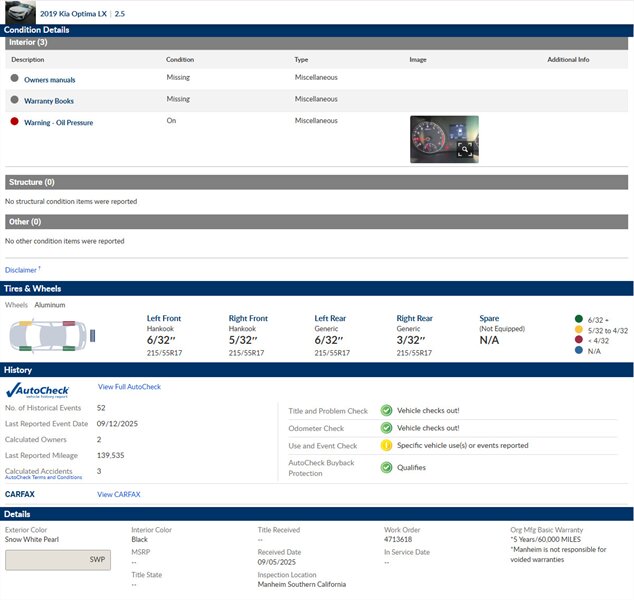Open the View Full AutoCheck link
634x600 pixels.
(x=129, y=387)
